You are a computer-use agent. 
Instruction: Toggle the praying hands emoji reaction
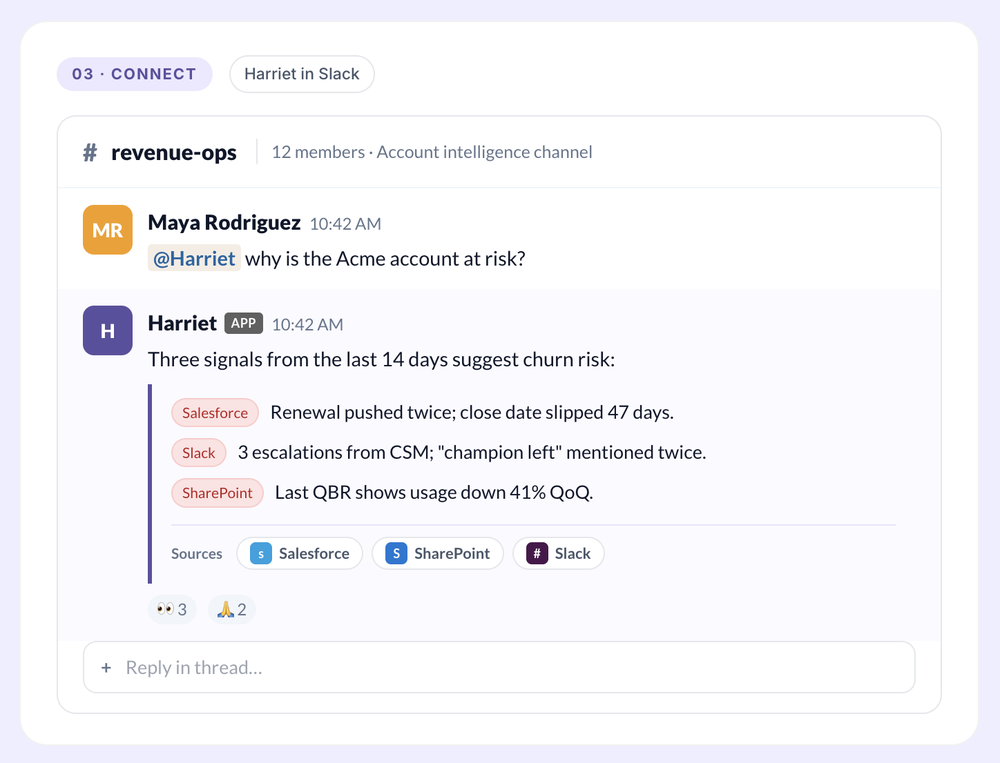[232, 609]
